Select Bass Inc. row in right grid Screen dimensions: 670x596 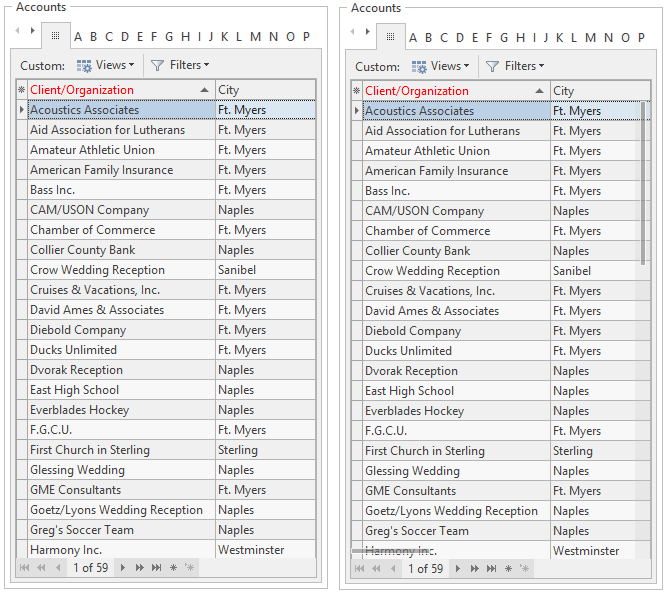click(501, 191)
